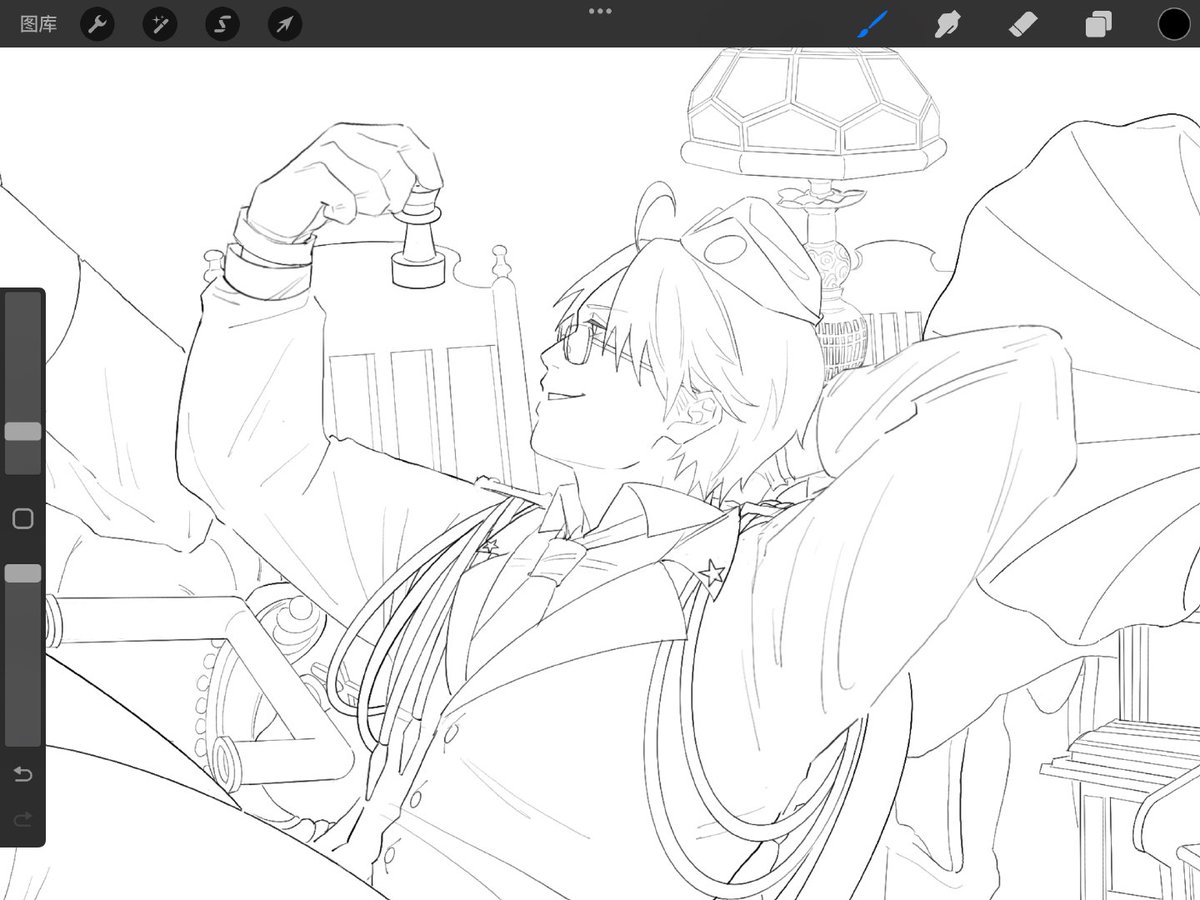
Task: Click the three-dot menu at top center
Action: (600, 11)
